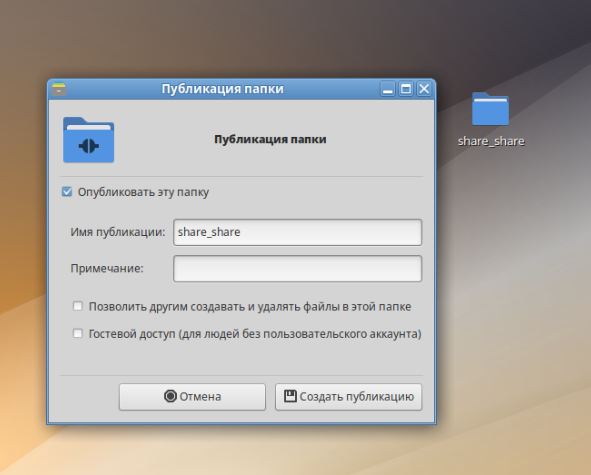The width and height of the screenshot is (591, 475).
Task: Open the window menu icon in title bar
Action: coord(58,89)
